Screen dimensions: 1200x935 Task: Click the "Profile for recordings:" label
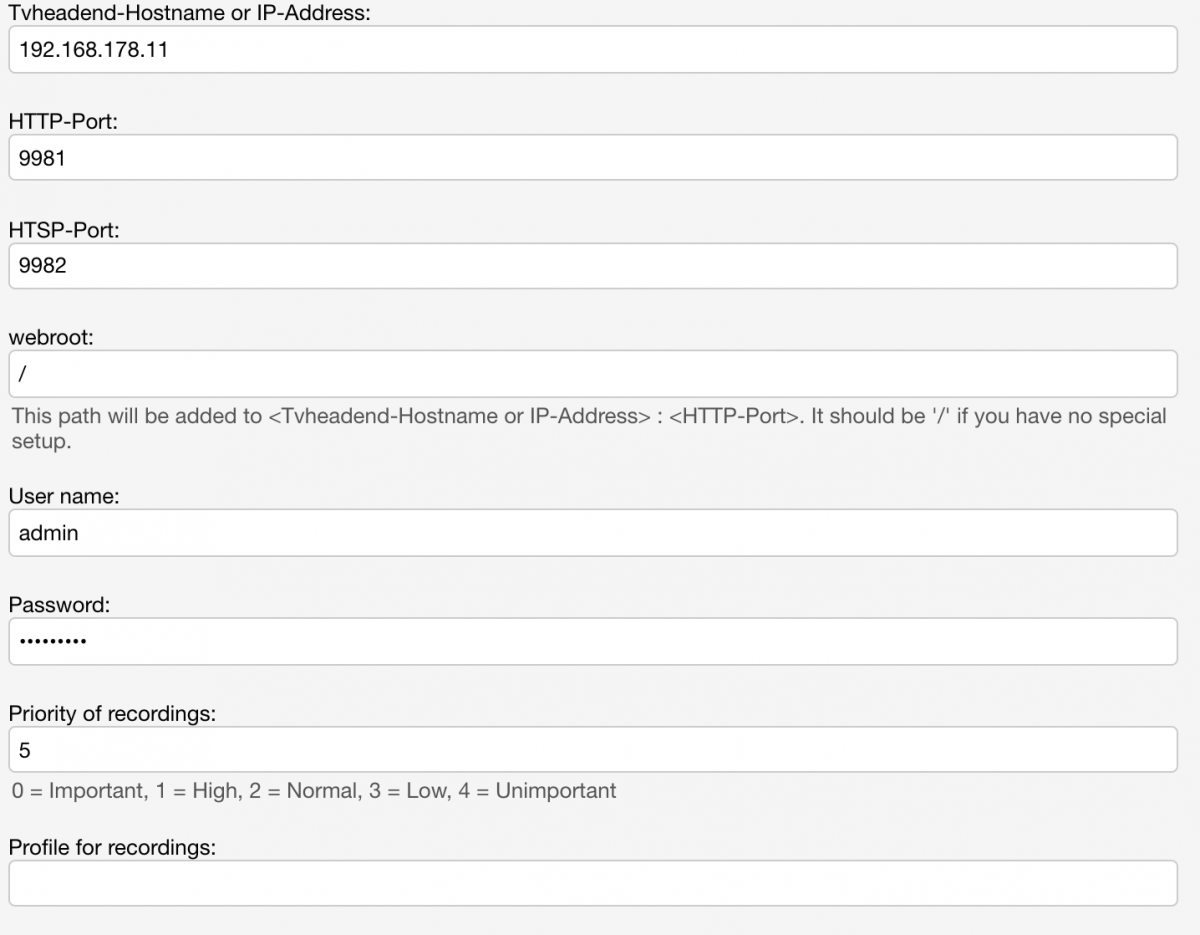[x=112, y=847]
